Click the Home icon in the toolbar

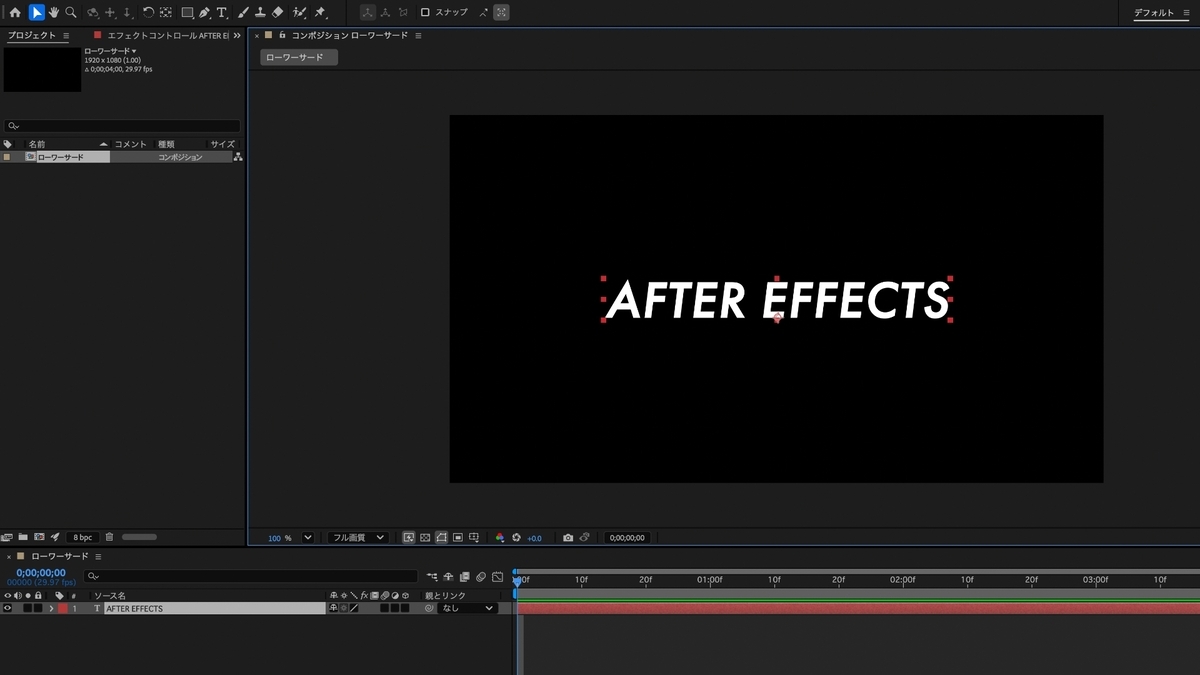[15, 12]
